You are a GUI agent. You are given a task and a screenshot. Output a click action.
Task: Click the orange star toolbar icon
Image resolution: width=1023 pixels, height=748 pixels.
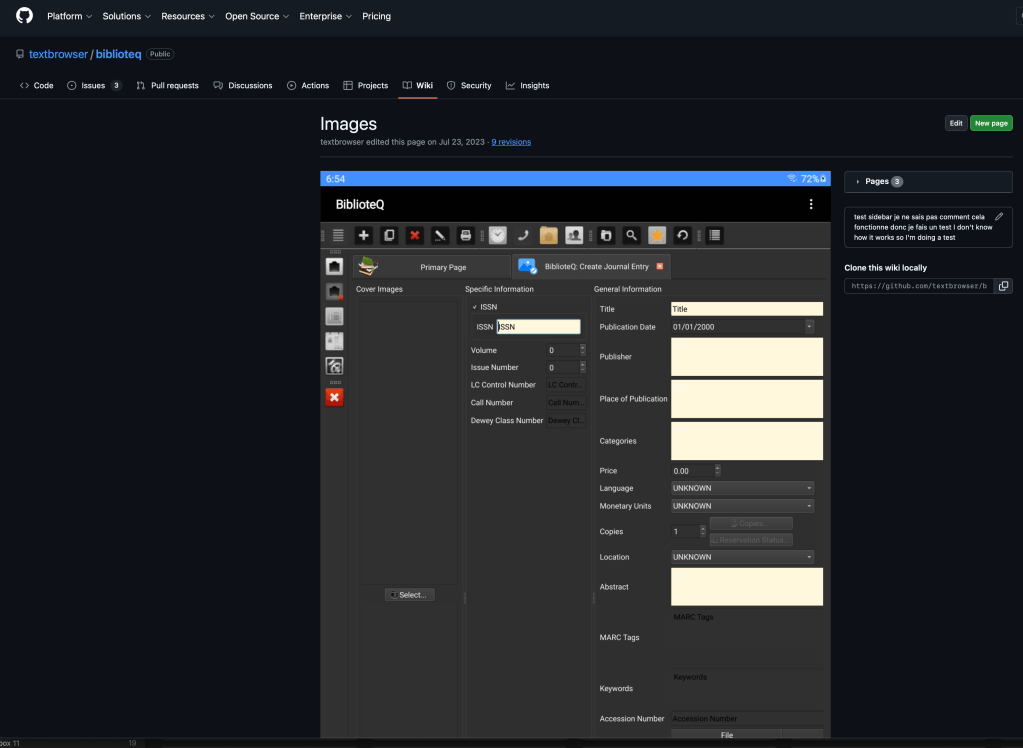pyautogui.click(x=657, y=235)
